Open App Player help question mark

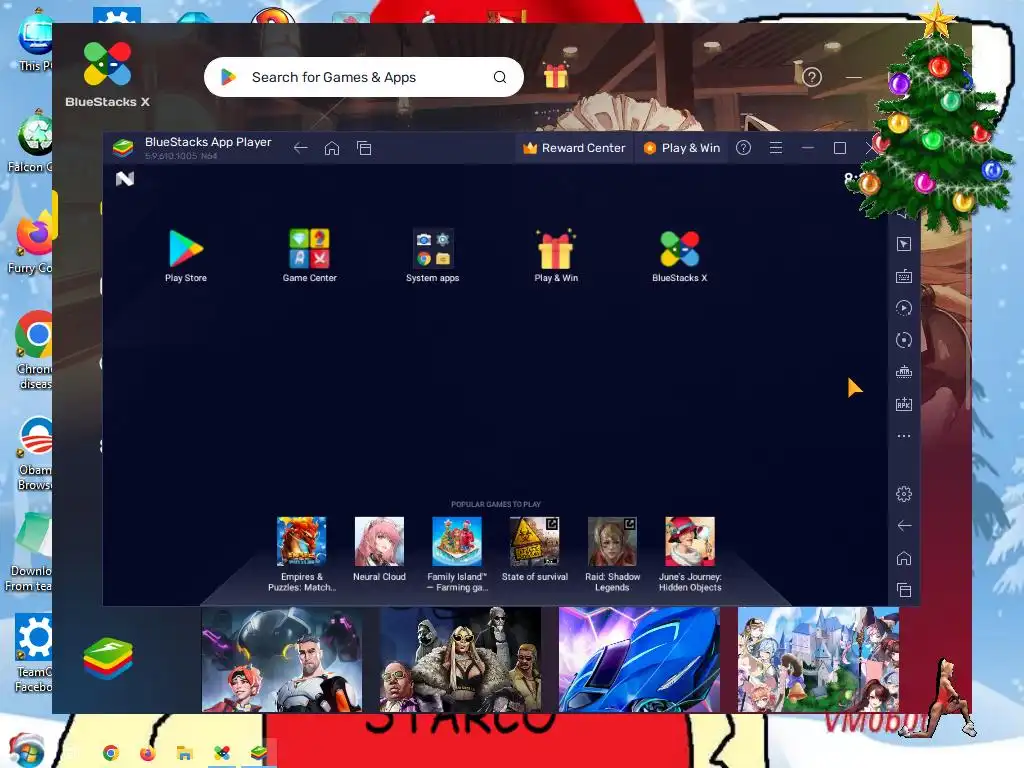tap(743, 148)
